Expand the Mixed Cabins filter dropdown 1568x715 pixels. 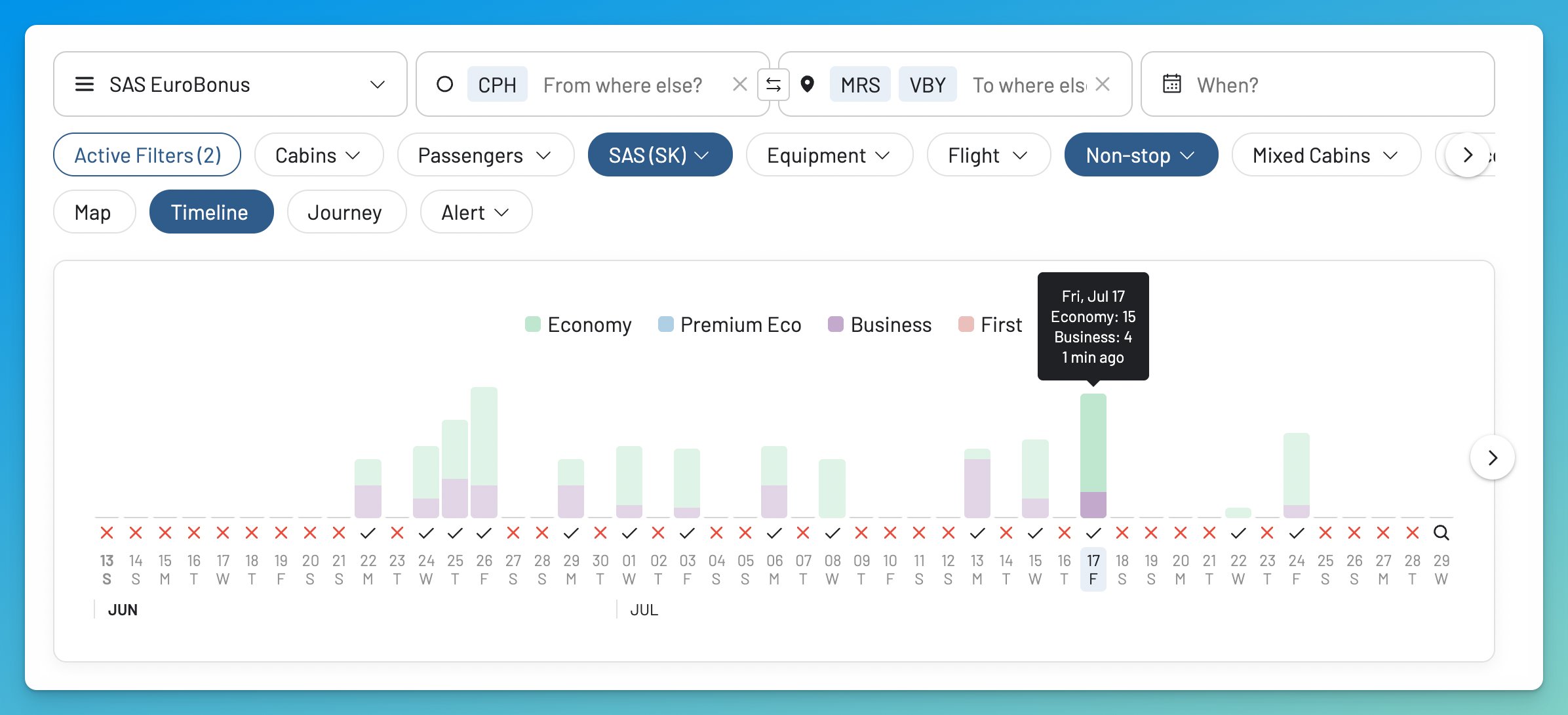tap(1326, 155)
